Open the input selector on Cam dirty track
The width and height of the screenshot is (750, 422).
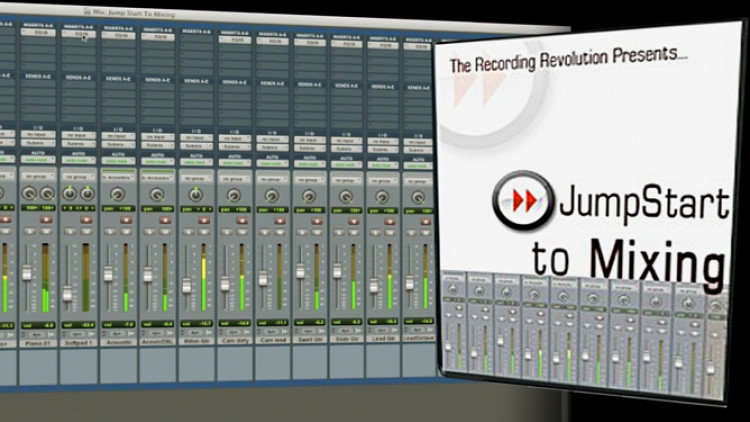click(234, 138)
